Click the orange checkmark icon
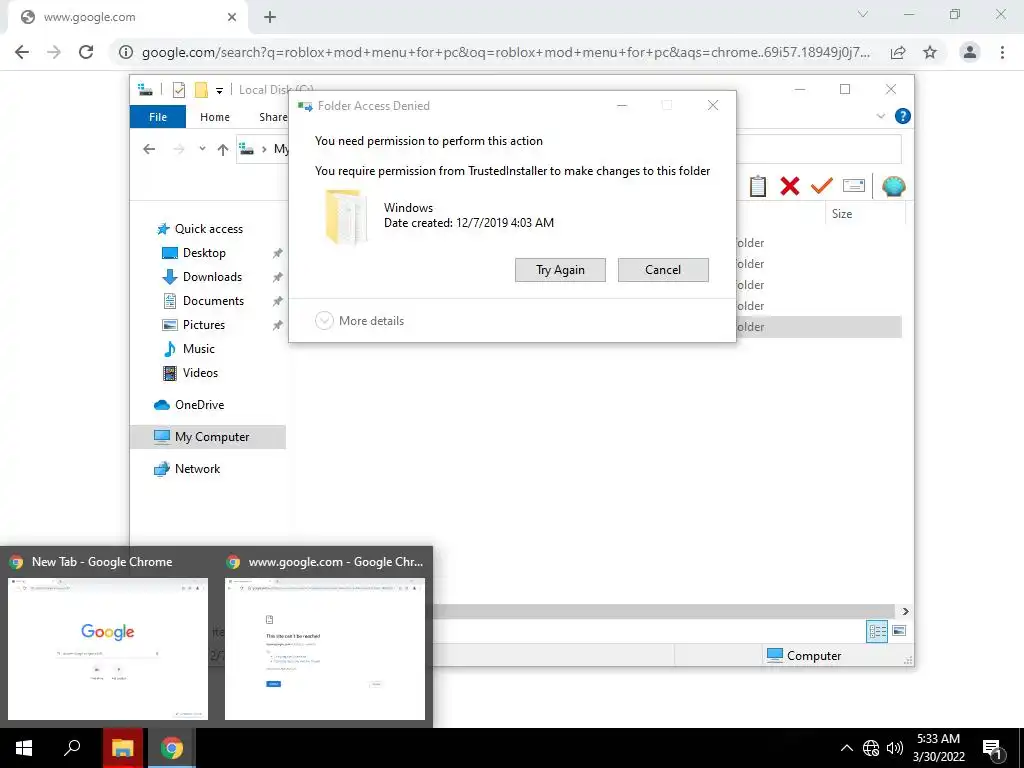The height and width of the screenshot is (768, 1024). pyautogui.click(x=822, y=185)
